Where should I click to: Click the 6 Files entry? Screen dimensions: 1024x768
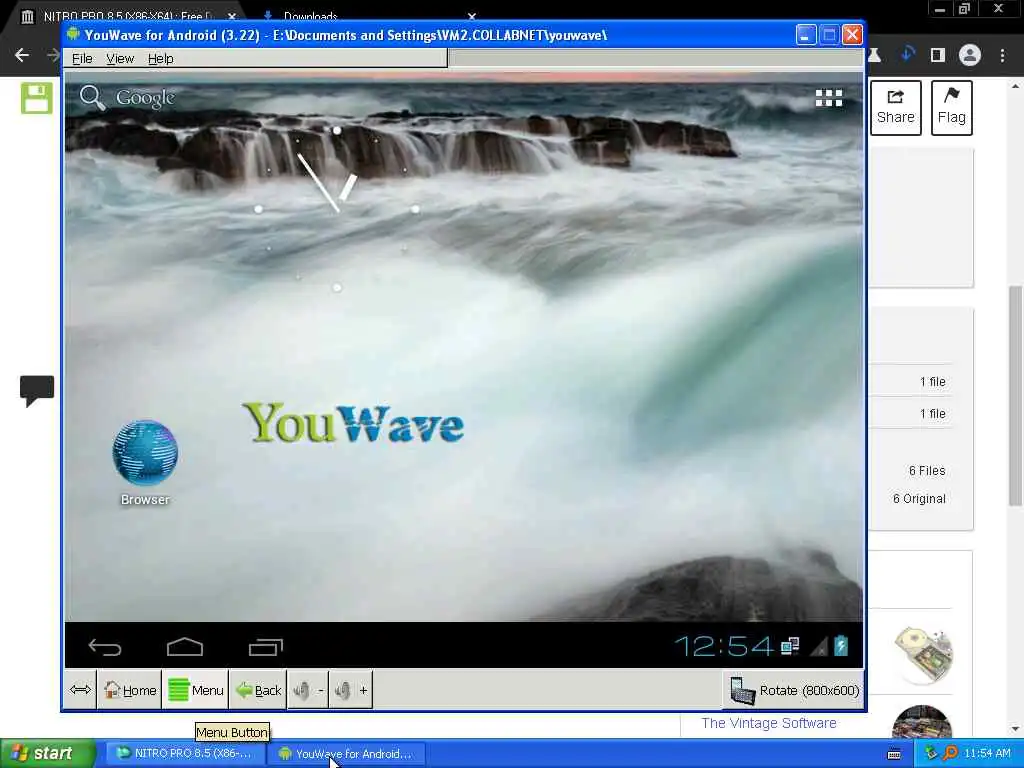click(x=927, y=470)
